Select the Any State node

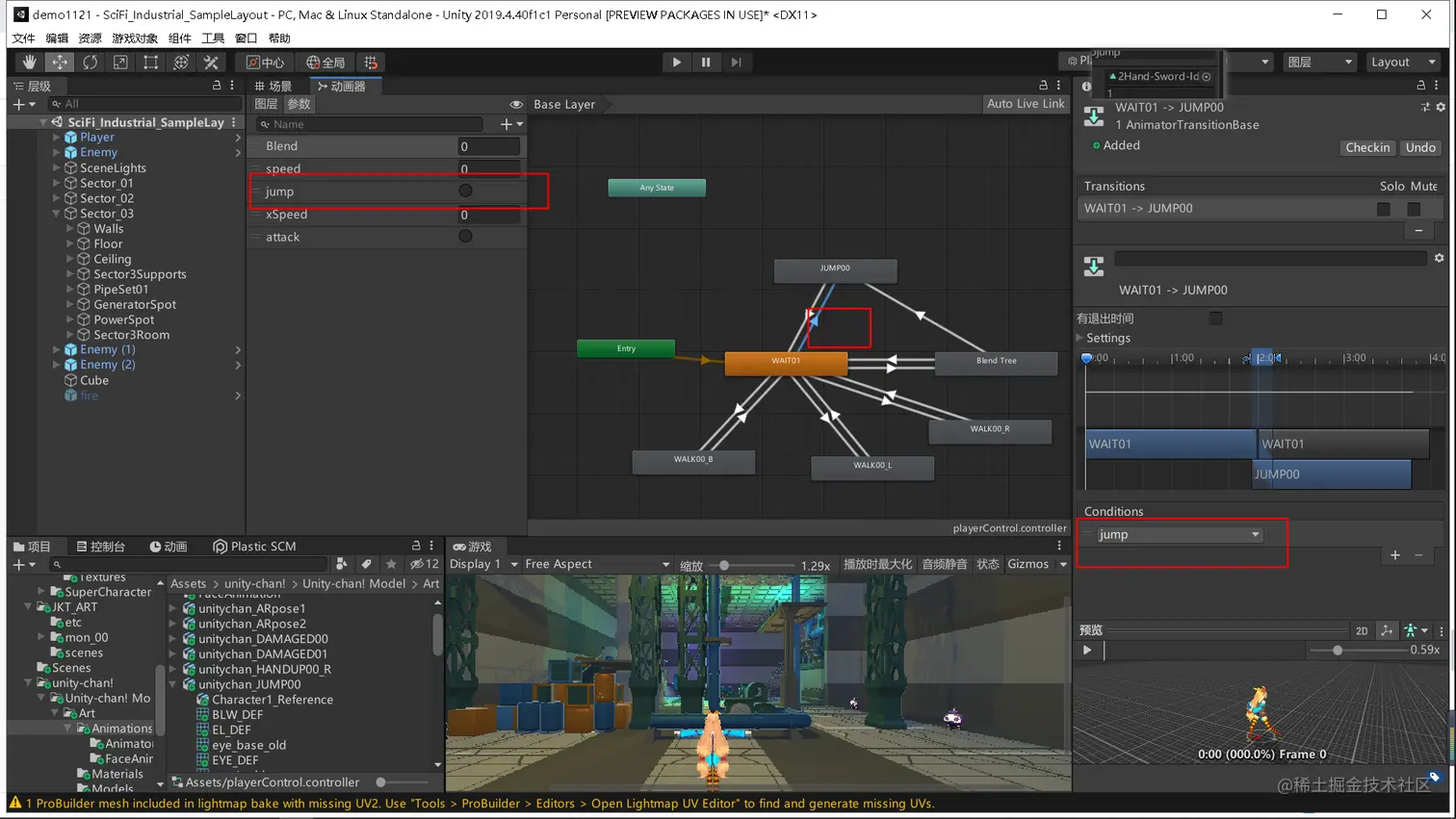pos(657,188)
